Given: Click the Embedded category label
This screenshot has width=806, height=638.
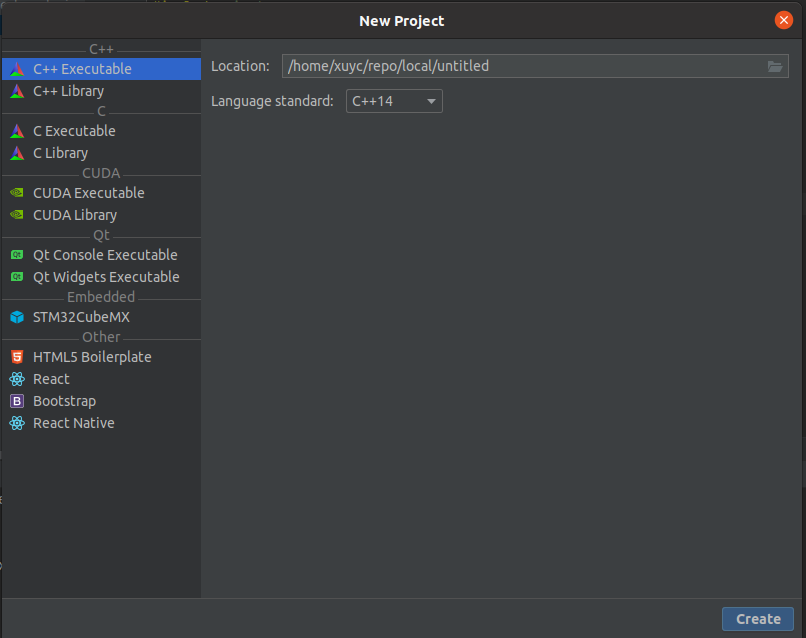Looking at the screenshot, I should coord(101,296).
